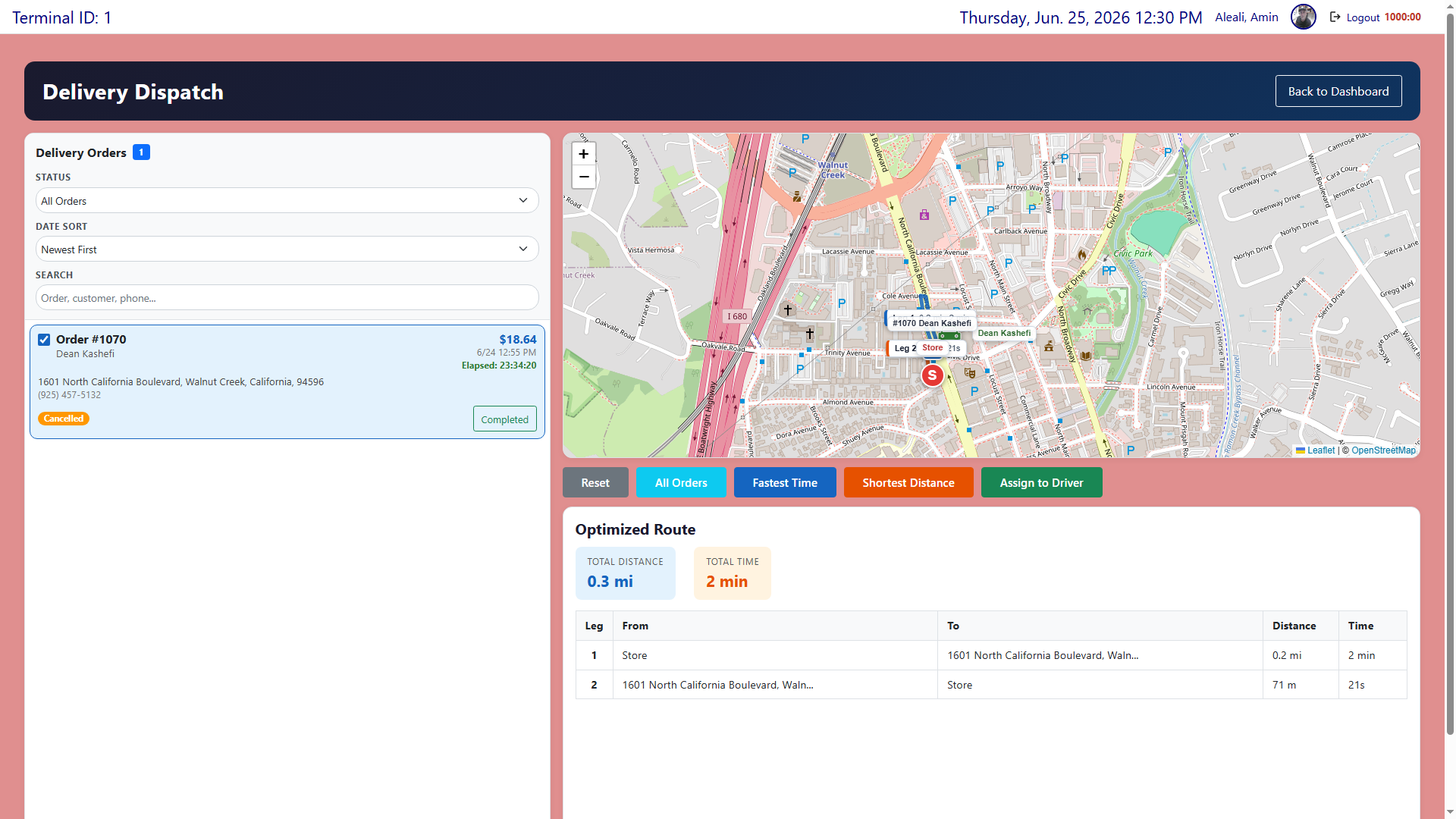1456x819 pixels.
Task: Click the $18.64 order total
Action: pos(517,340)
